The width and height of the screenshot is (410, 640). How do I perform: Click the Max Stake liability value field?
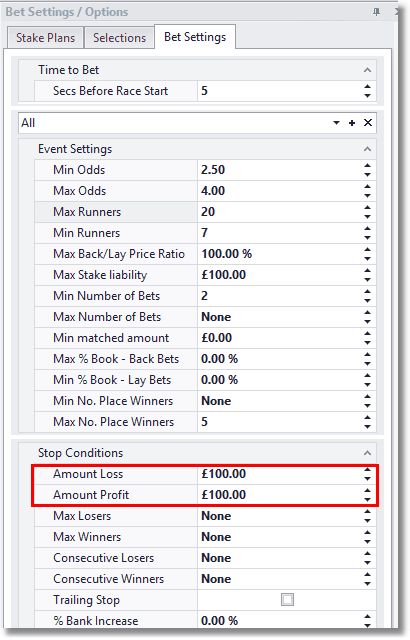(279, 275)
